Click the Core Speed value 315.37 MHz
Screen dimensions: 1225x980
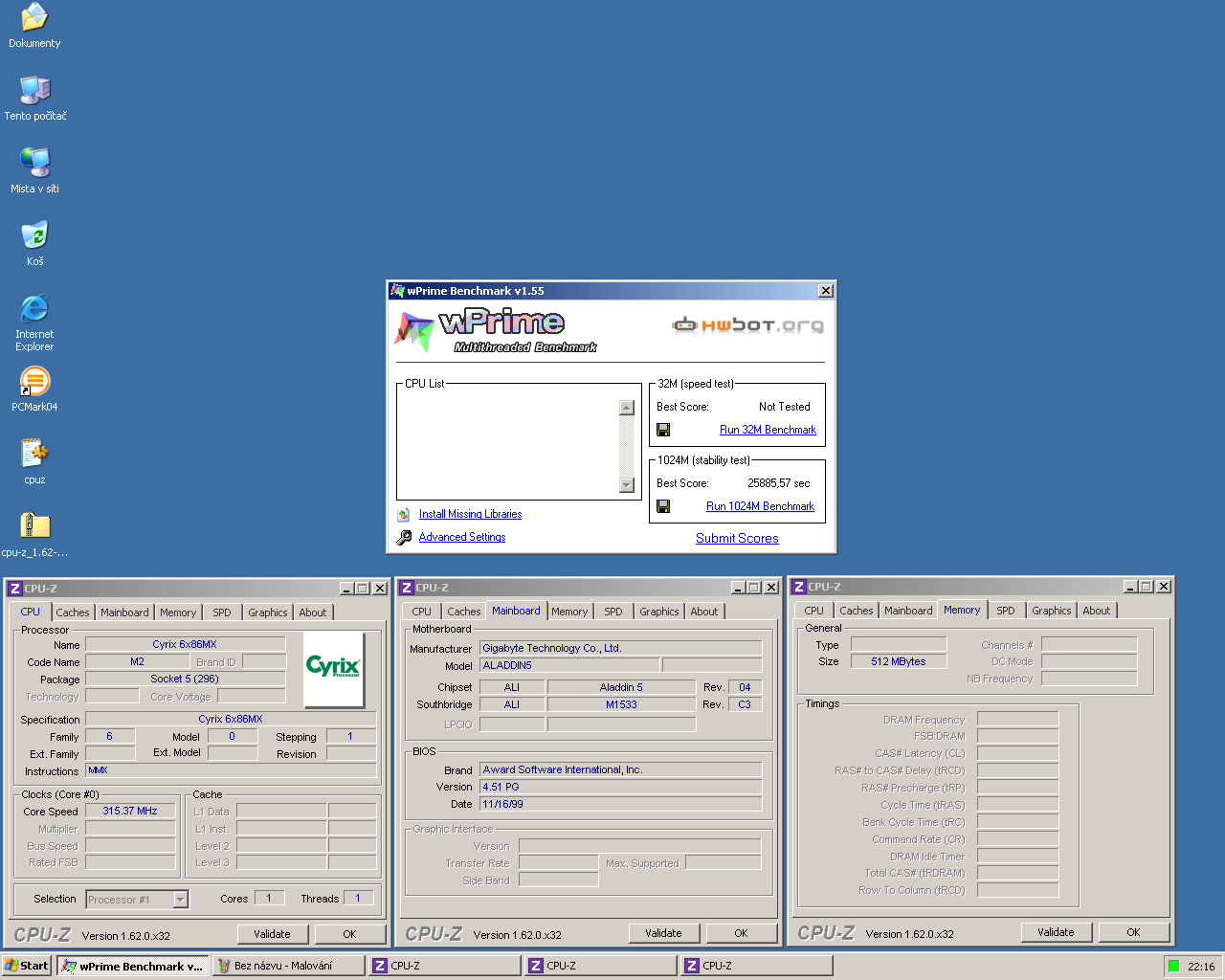coord(130,812)
